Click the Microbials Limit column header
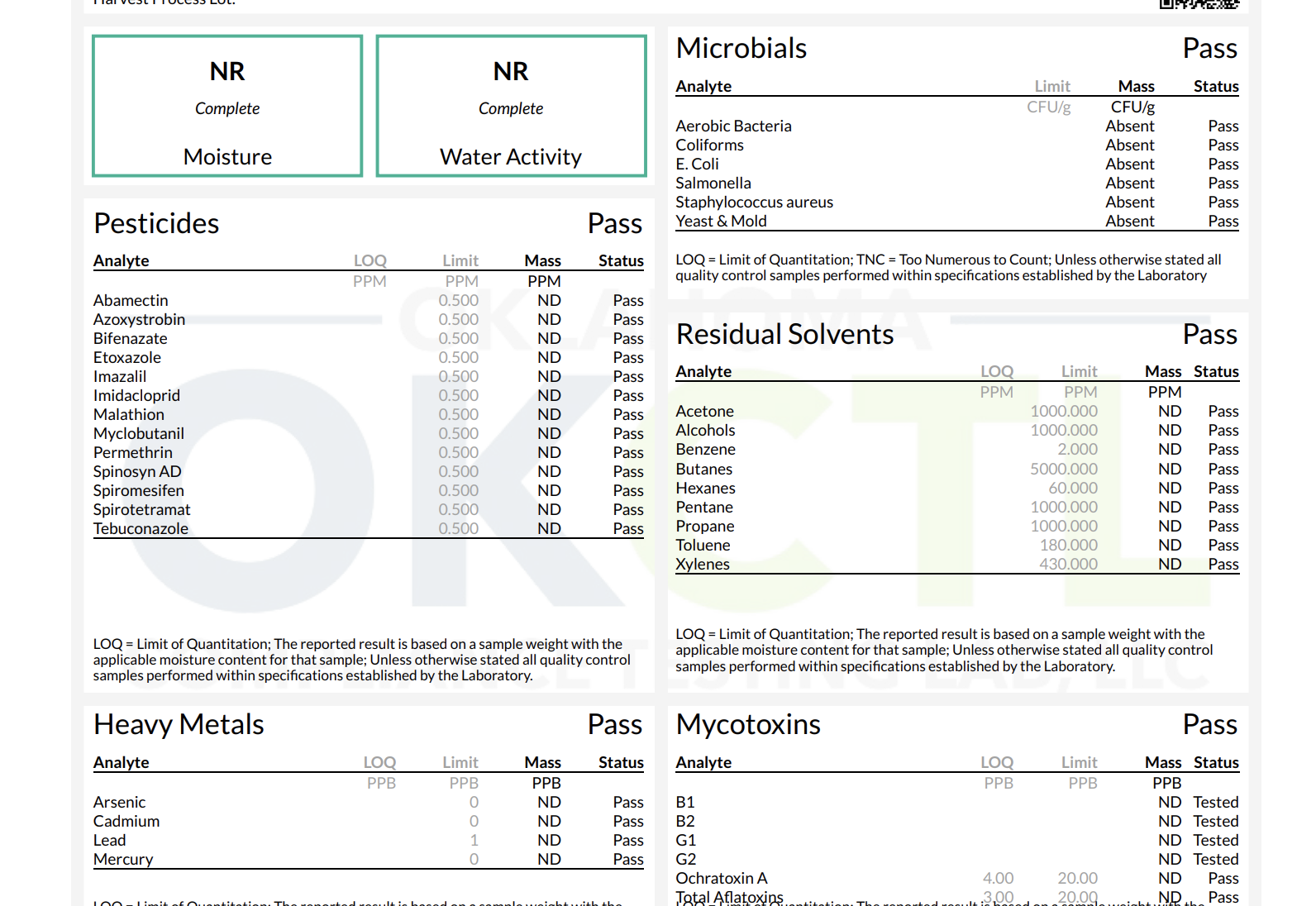Image resolution: width=1316 pixels, height=906 pixels. click(x=1052, y=86)
